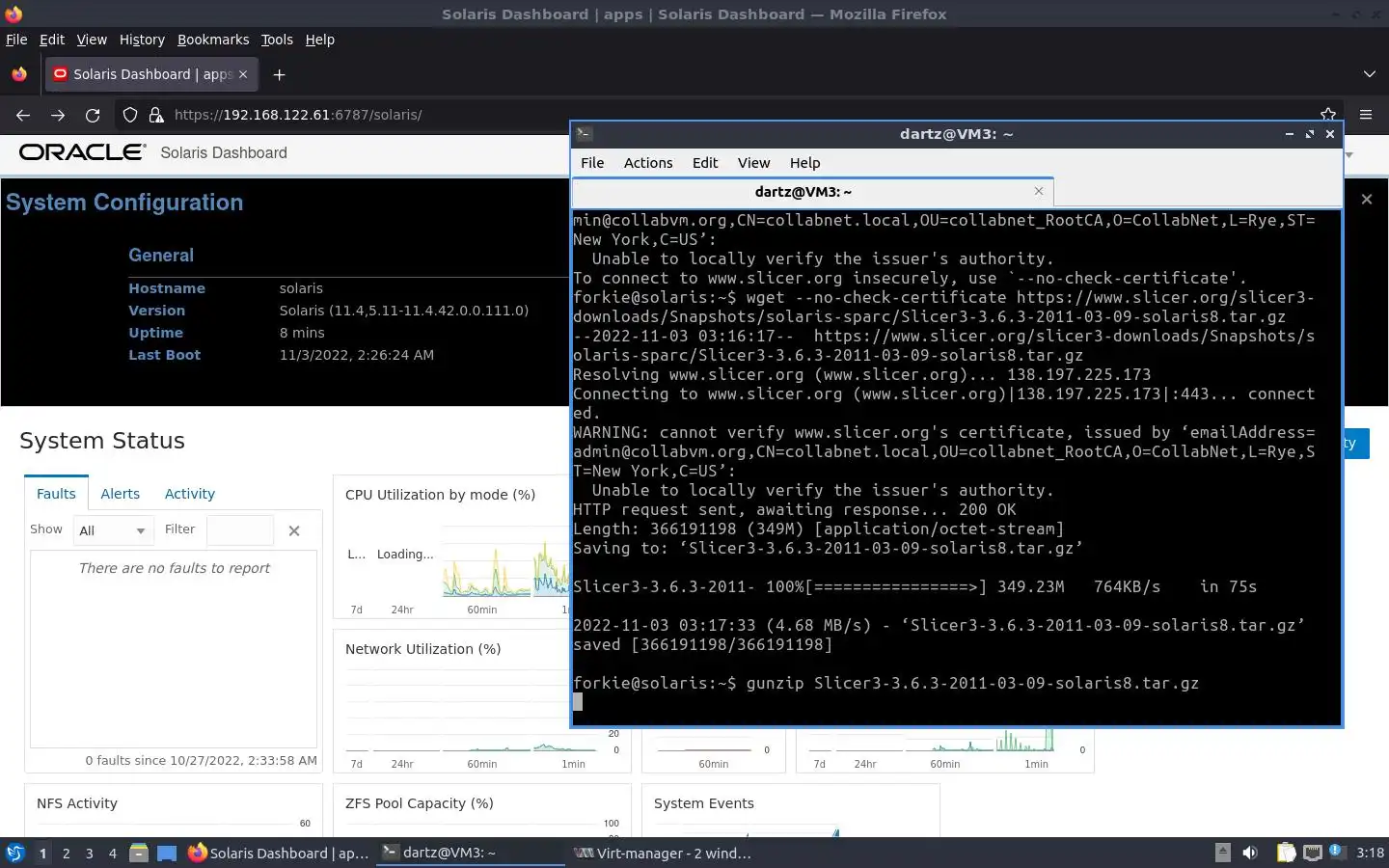Open the file manager from taskbar
The image size is (1389, 868).
139,853
